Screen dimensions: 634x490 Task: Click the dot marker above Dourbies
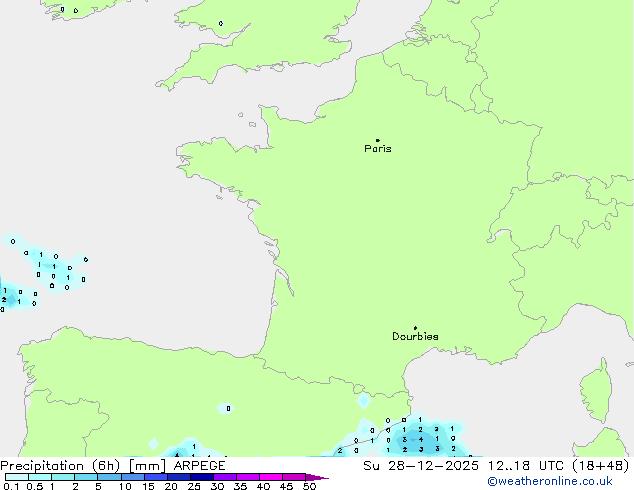[415, 328]
